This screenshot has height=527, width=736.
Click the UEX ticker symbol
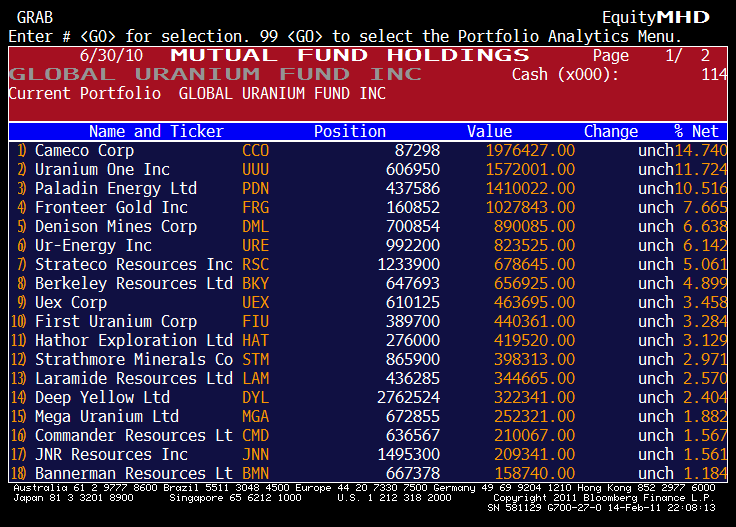[255, 303]
